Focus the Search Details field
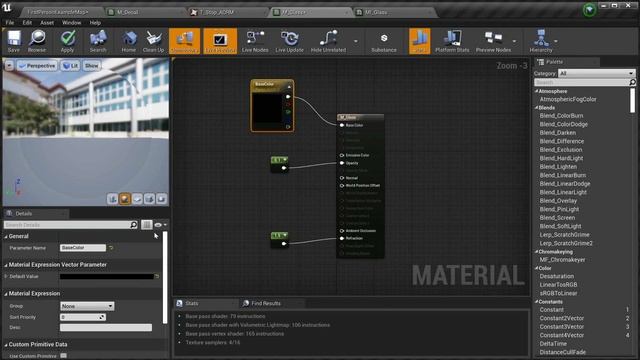 [67, 225]
